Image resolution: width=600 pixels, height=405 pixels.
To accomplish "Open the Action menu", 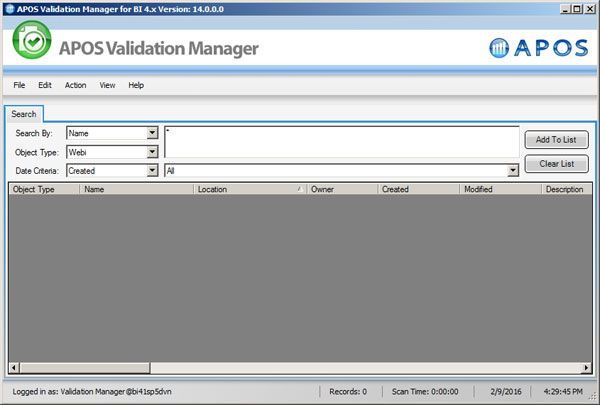I will (x=75, y=85).
